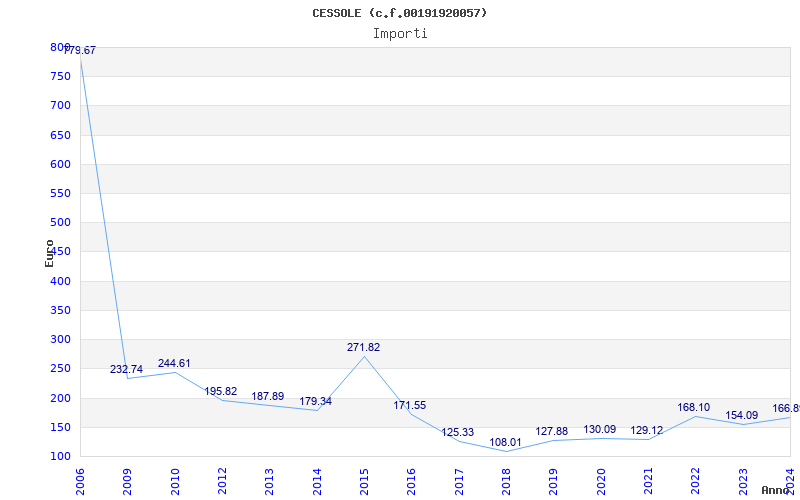This screenshot has width=800, height=500.
Task: Click the 2006 x-axis label
Action: [80, 482]
